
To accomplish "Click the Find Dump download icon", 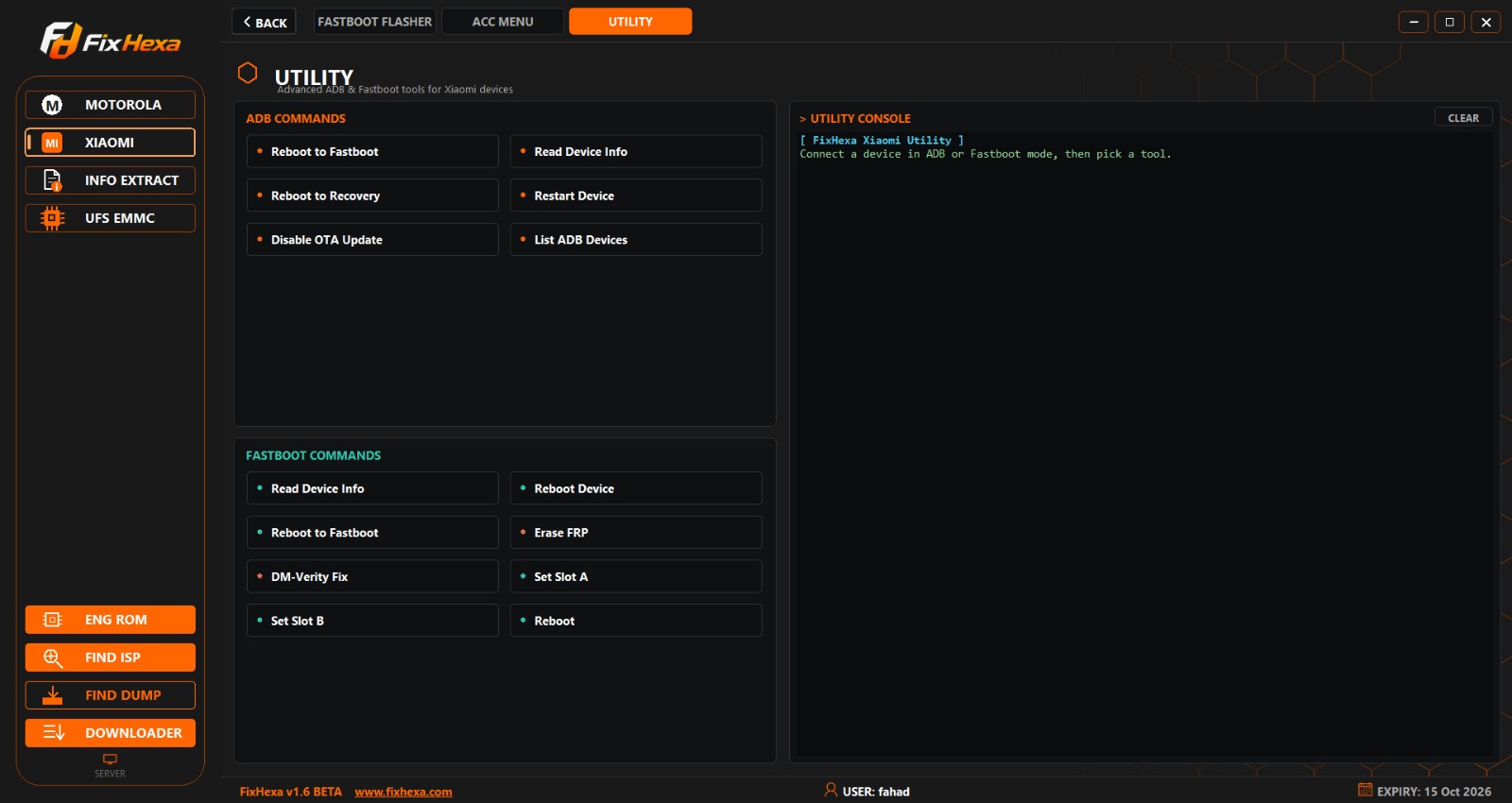I will 53,695.
